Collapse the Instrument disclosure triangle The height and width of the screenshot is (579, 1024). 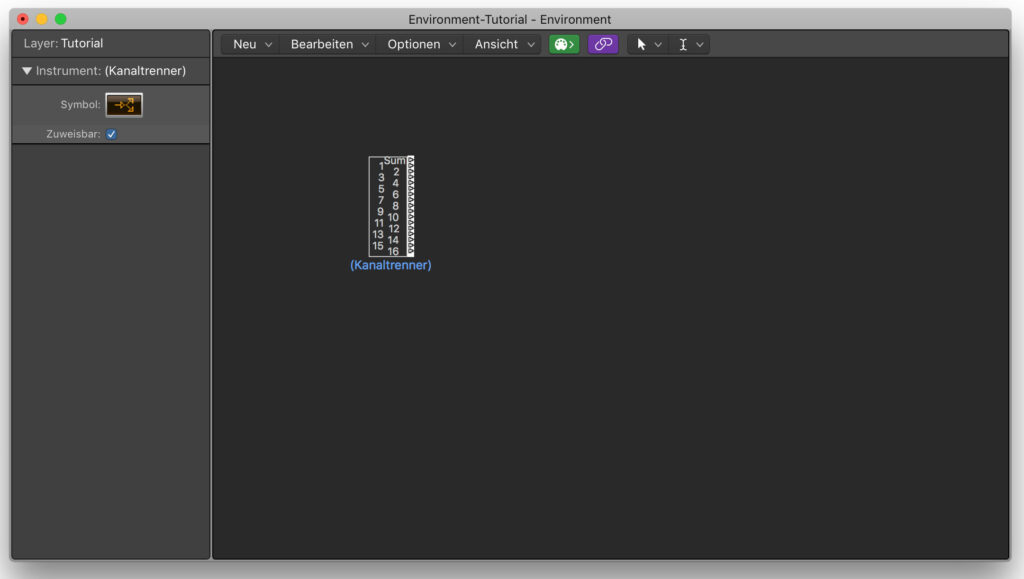(x=27, y=70)
